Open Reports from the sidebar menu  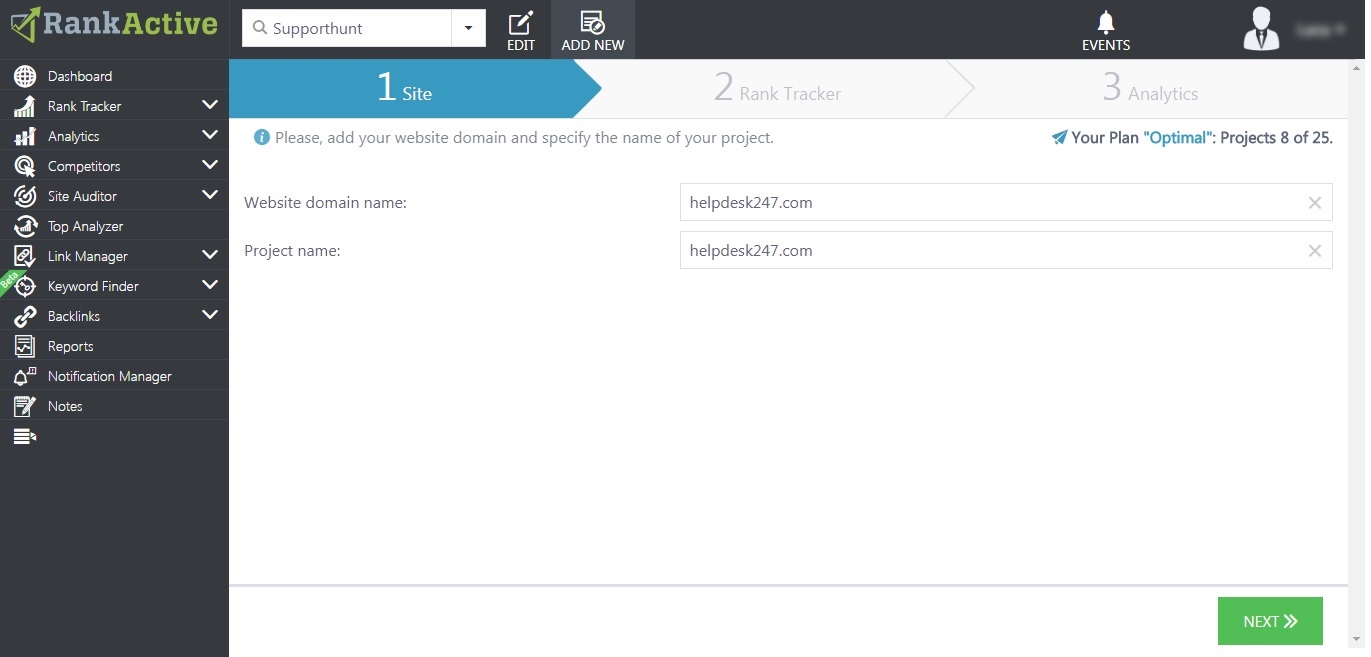[x=71, y=346]
